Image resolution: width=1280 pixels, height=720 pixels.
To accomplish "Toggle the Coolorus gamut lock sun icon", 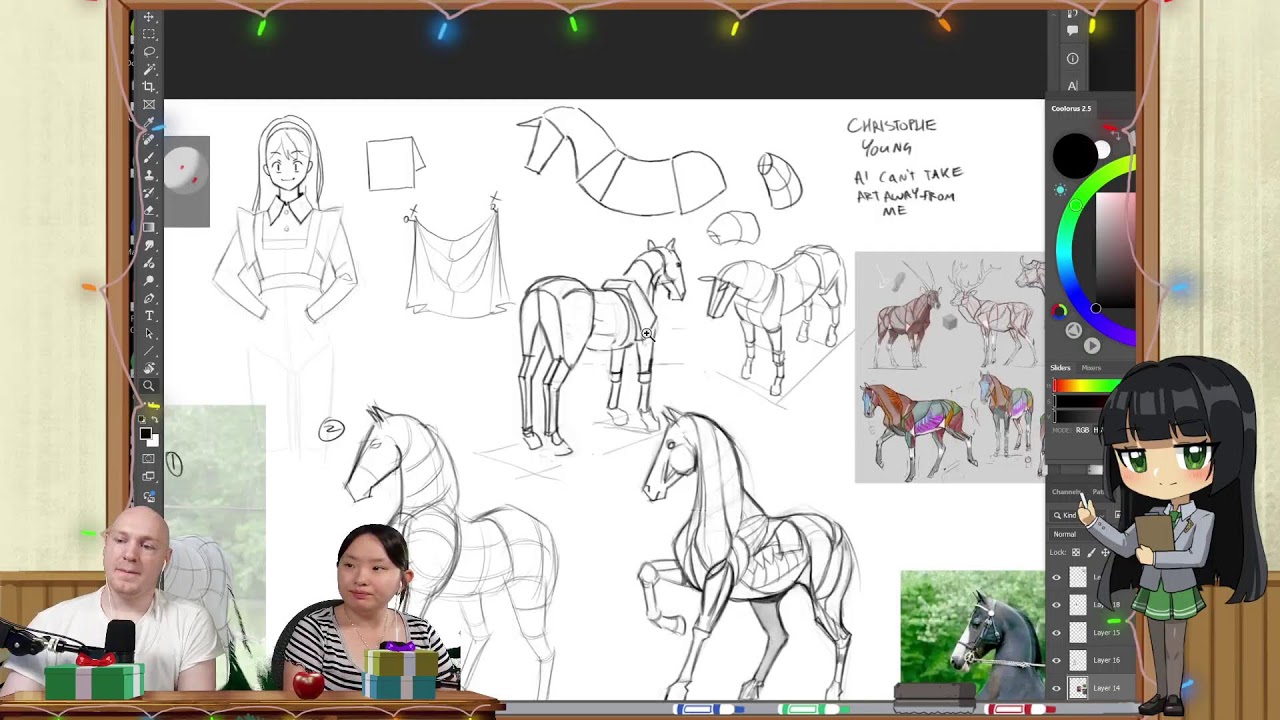I will point(1059,190).
